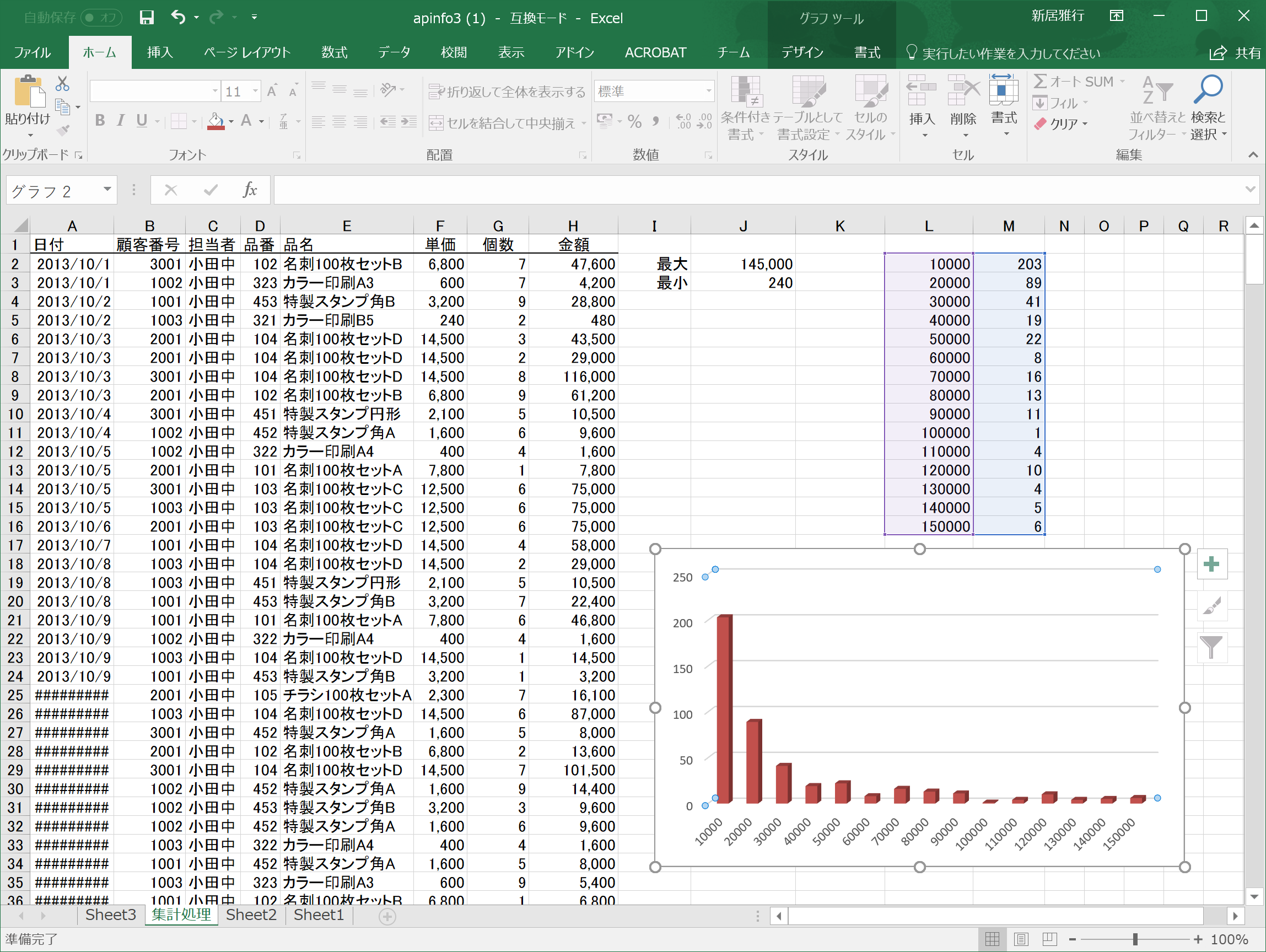Open the データ ribbon tab

point(394,53)
